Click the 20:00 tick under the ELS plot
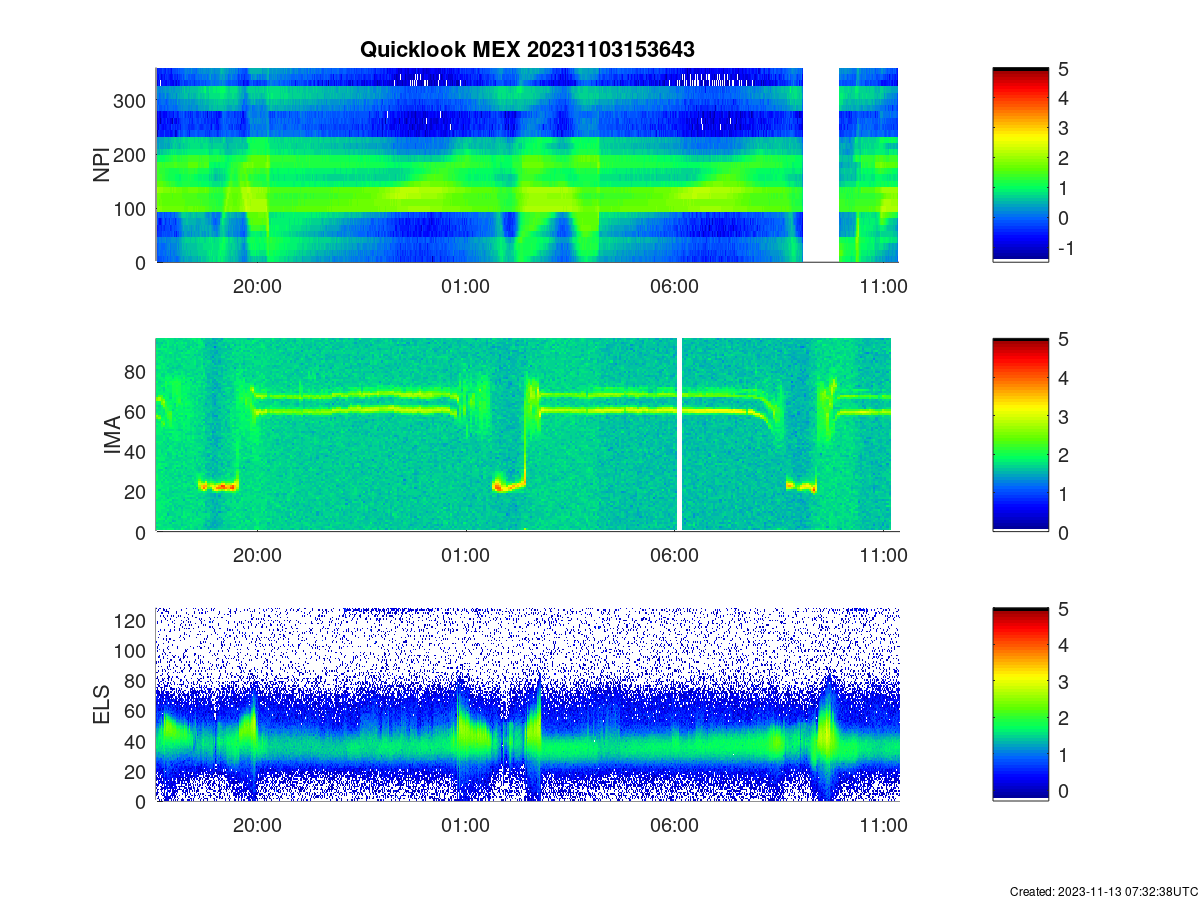The width and height of the screenshot is (1200, 900). (257, 826)
